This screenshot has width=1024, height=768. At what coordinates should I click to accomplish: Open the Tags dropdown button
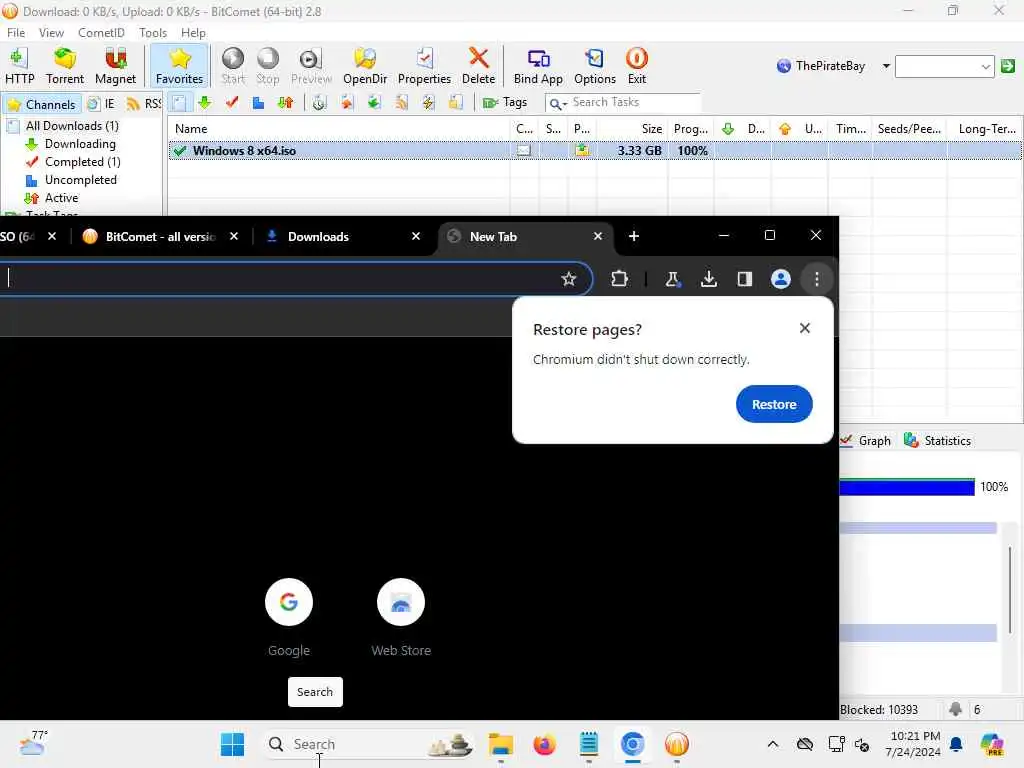point(505,103)
